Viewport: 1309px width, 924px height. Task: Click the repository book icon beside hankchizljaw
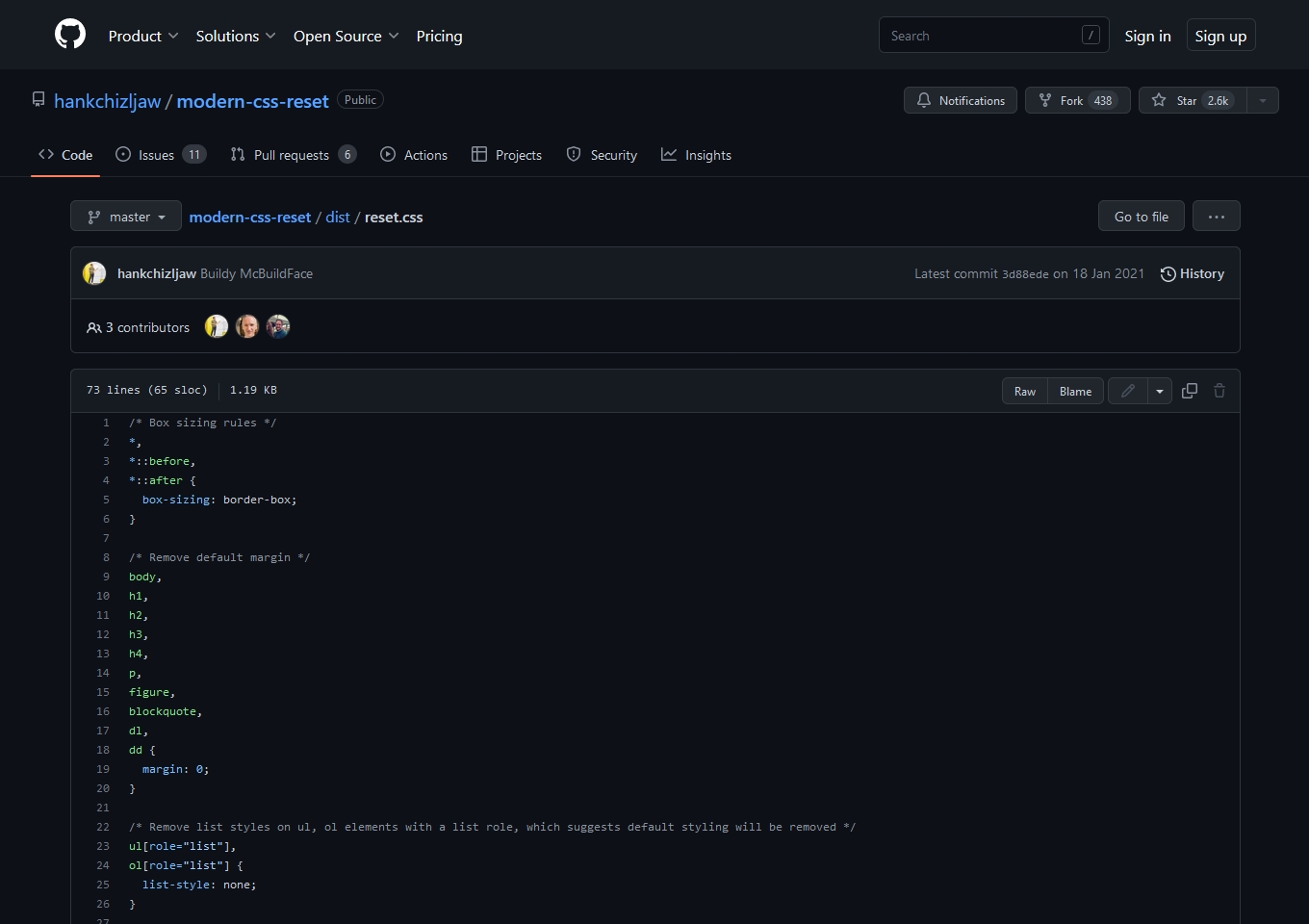coord(38,99)
